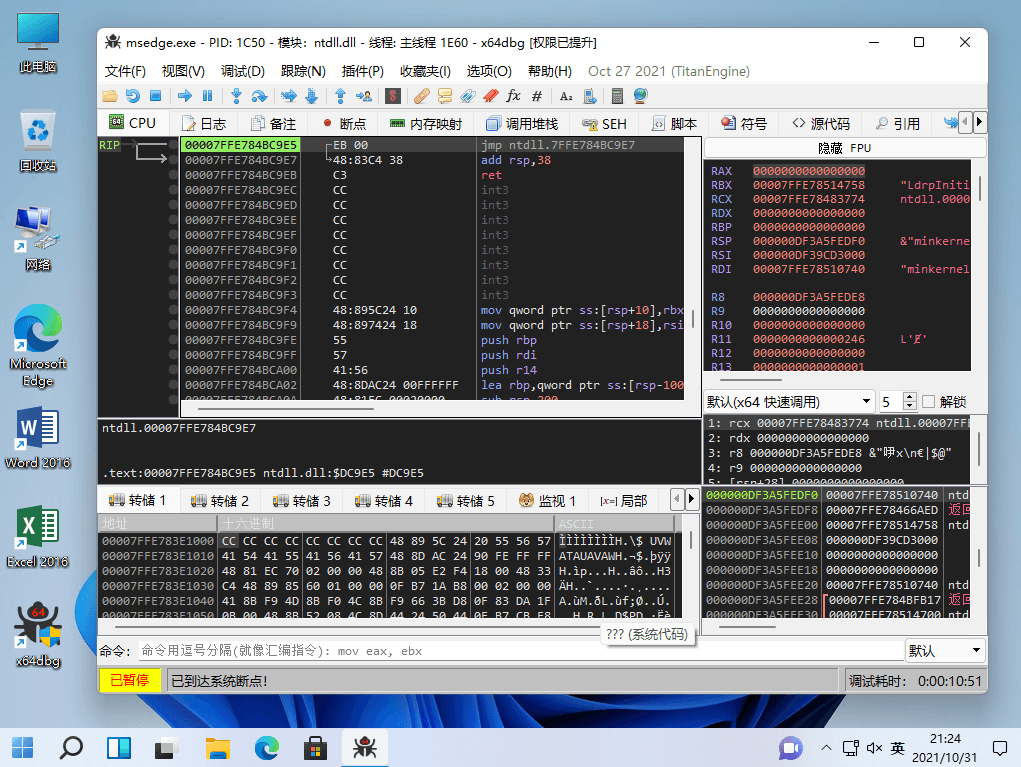Search strings with the A icon
This screenshot has height=767, width=1021.
[x=566, y=96]
